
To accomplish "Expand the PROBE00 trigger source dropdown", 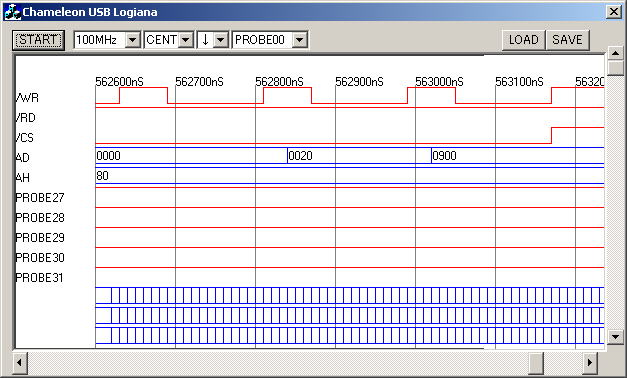I will [299, 40].
